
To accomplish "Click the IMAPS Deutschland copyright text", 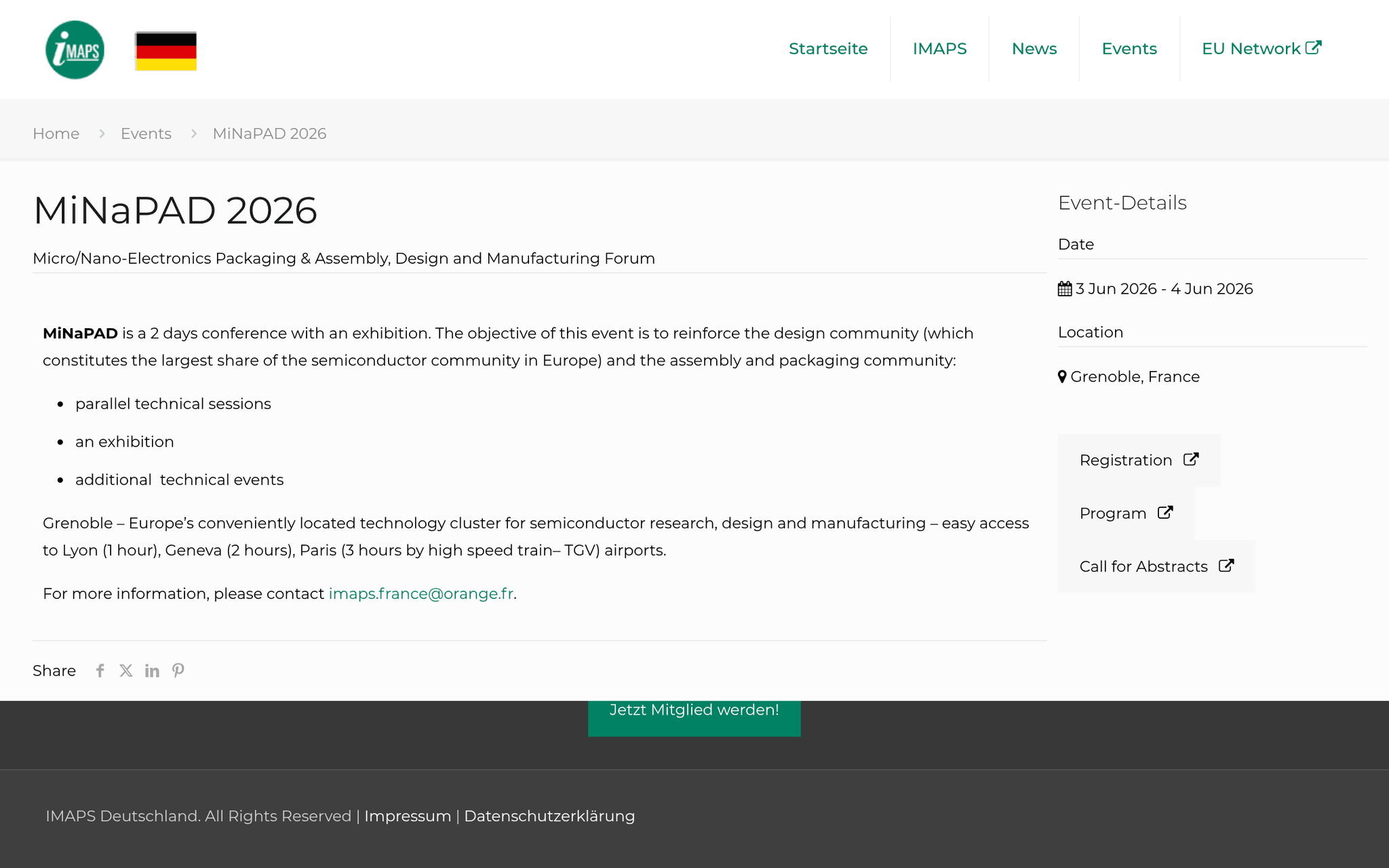I will [x=198, y=816].
